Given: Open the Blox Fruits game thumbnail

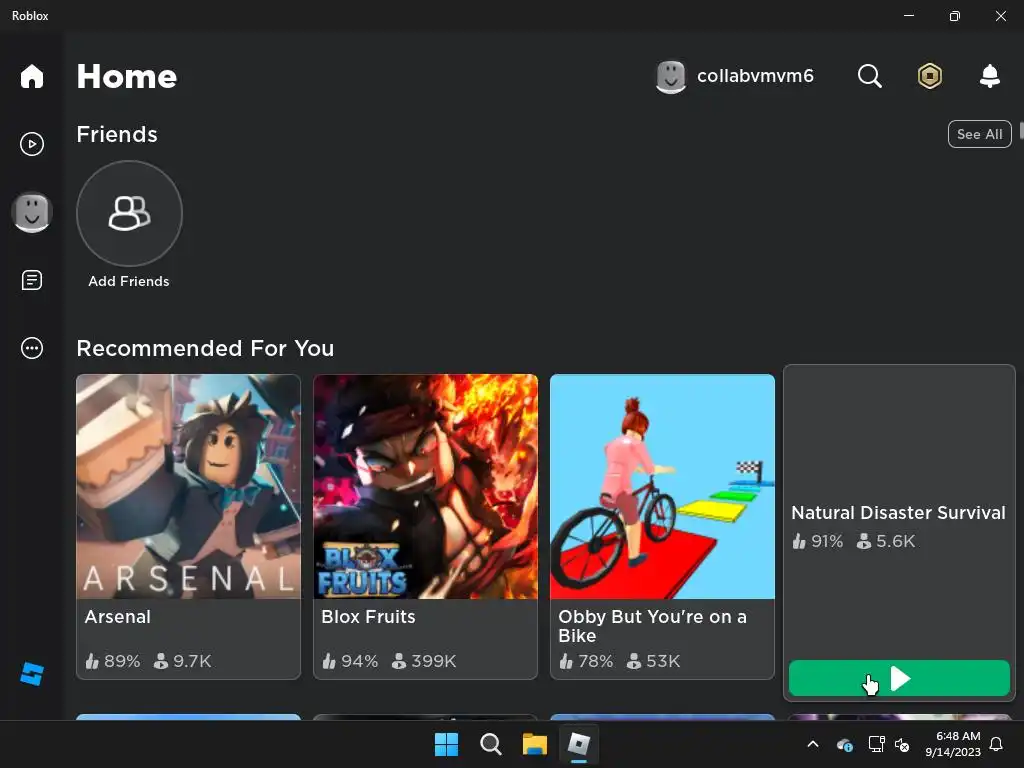Looking at the screenshot, I should 425,486.
